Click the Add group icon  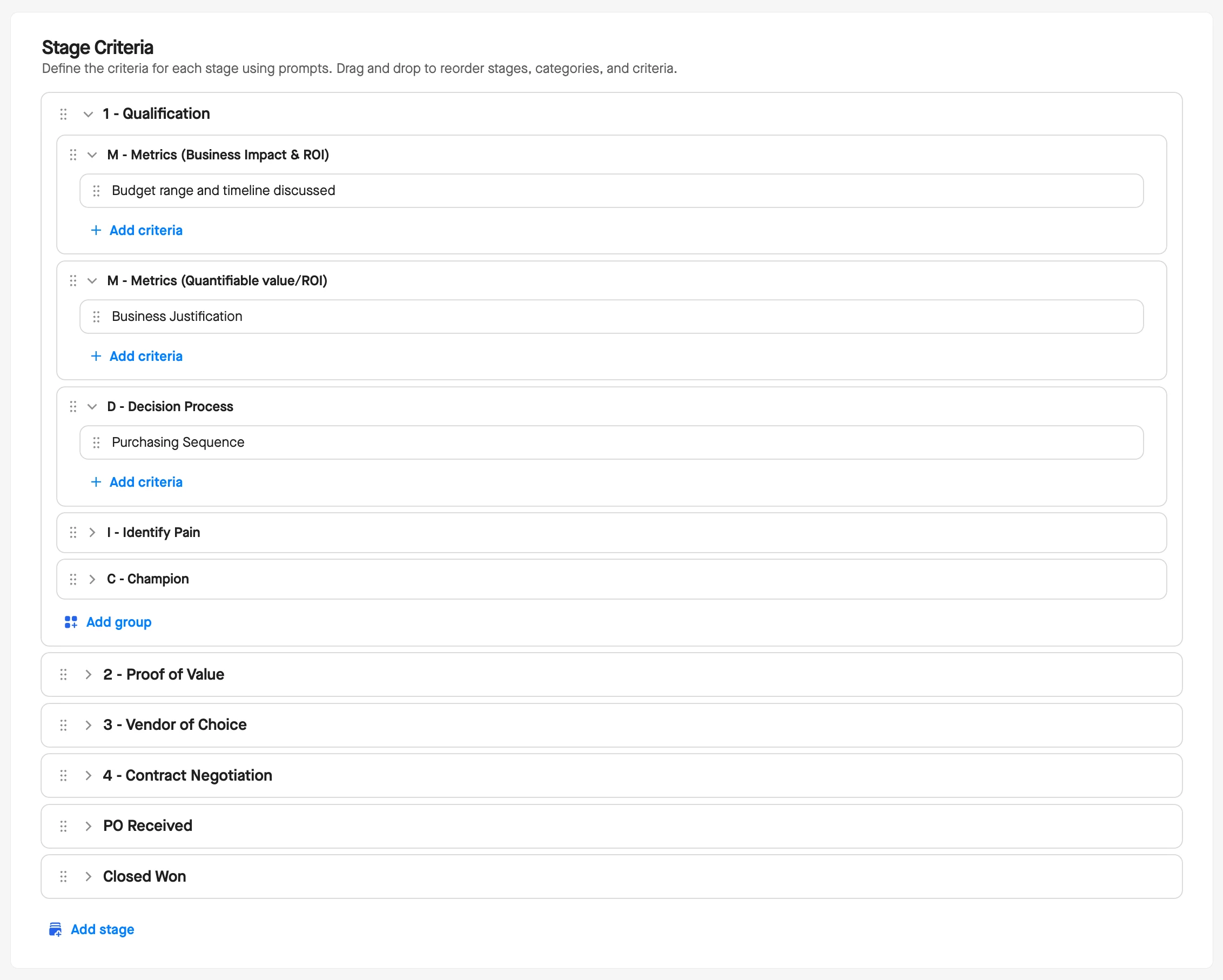pyautogui.click(x=71, y=622)
